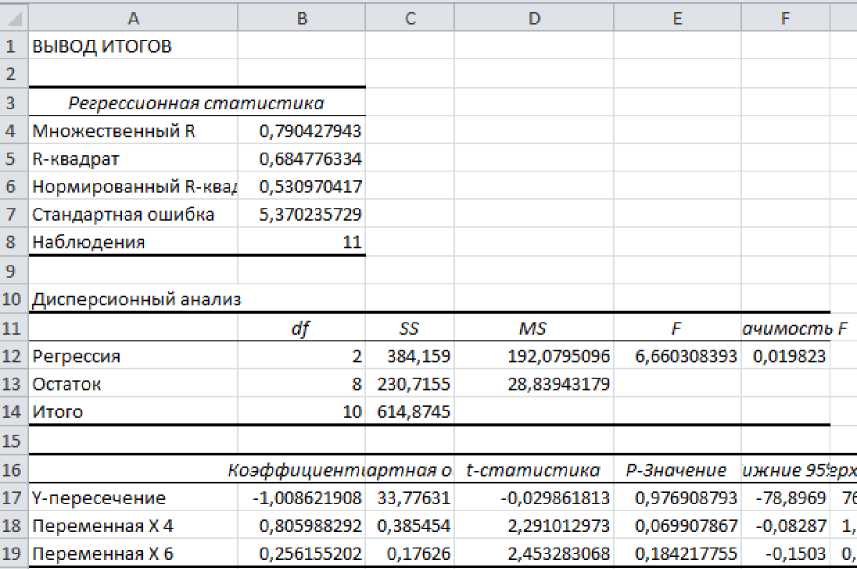The height and width of the screenshot is (569, 857).
Task: Select row 9 header
Action: [13, 270]
